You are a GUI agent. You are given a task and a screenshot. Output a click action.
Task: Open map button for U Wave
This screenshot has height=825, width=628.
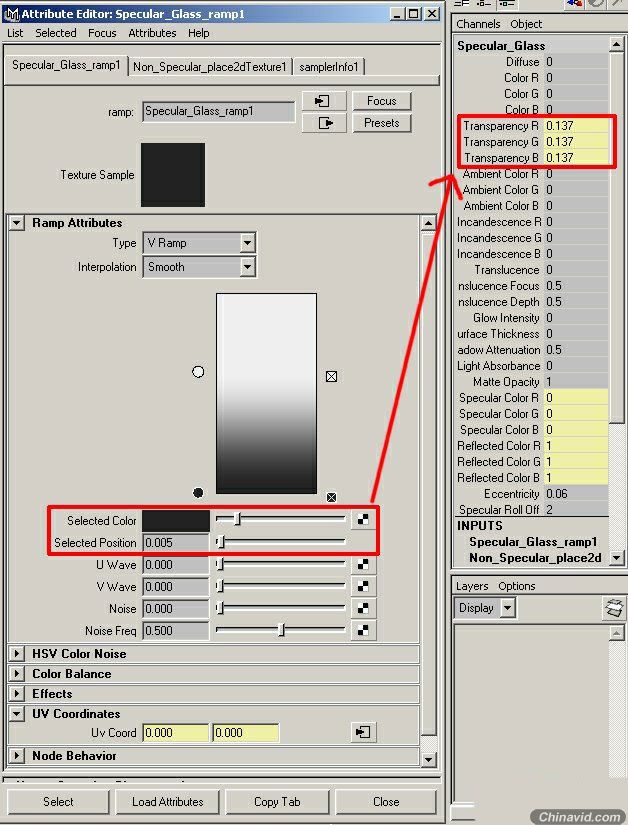coord(363,565)
